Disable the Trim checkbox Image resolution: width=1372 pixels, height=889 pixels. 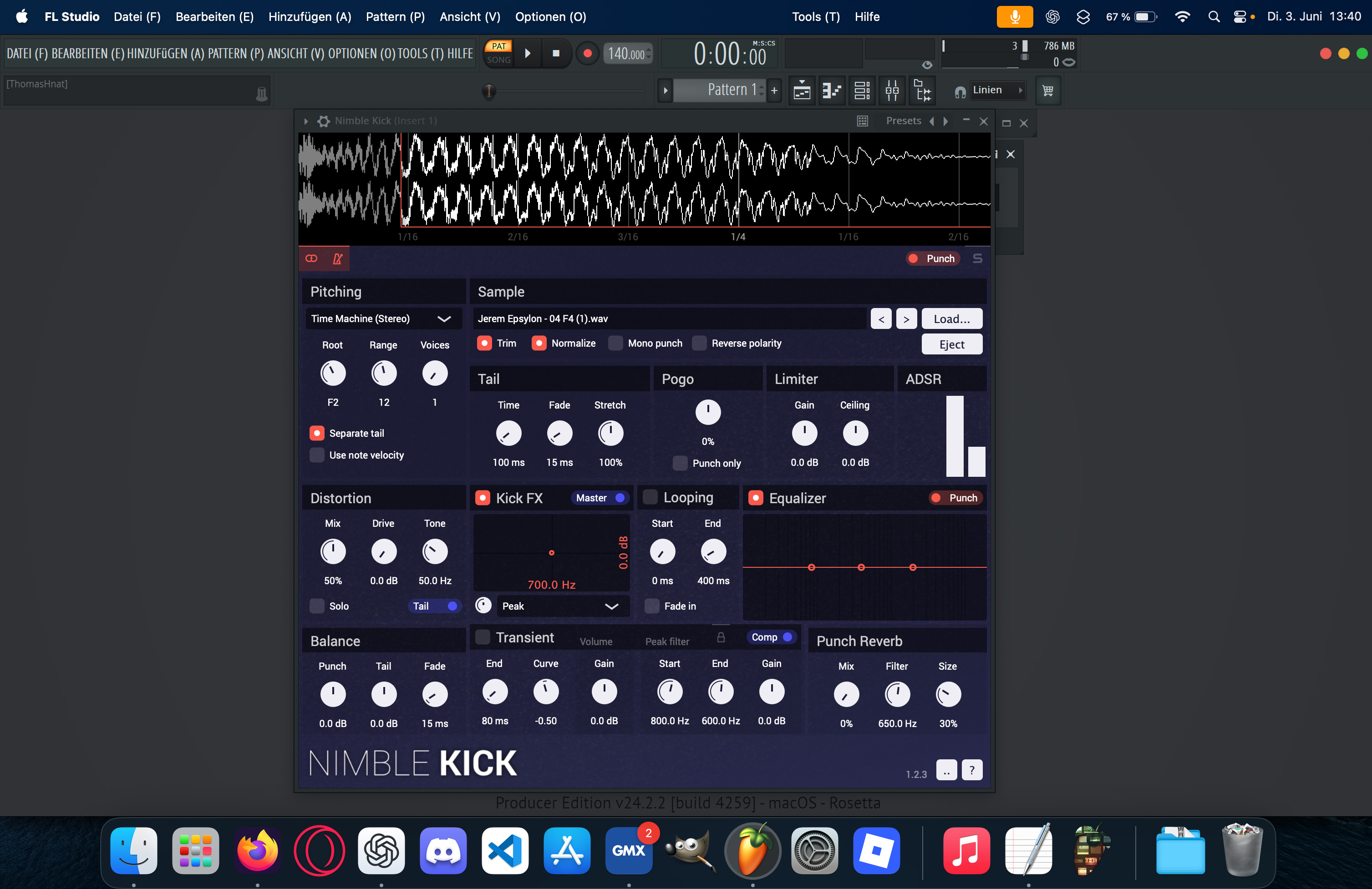(484, 343)
